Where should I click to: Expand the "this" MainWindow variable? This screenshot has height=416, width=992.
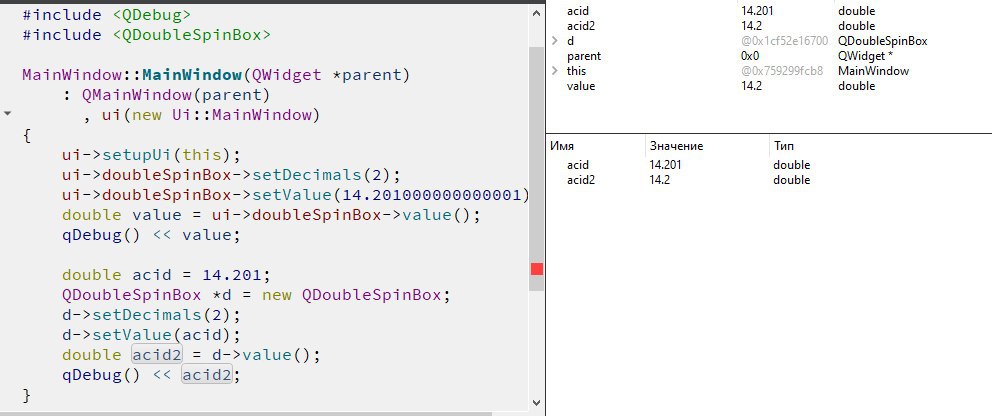[554, 71]
